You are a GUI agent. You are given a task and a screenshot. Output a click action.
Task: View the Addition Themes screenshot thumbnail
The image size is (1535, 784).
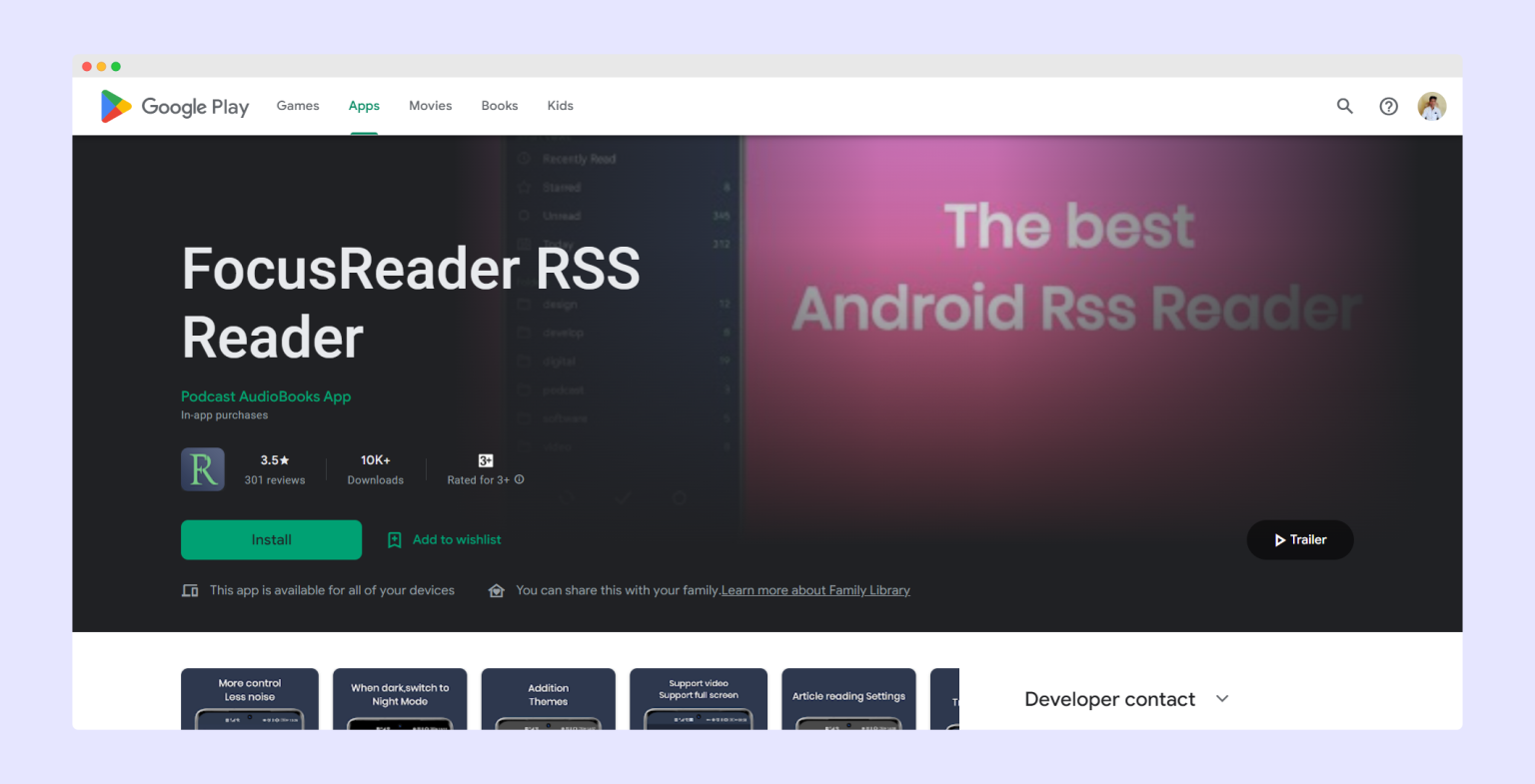point(548,699)
